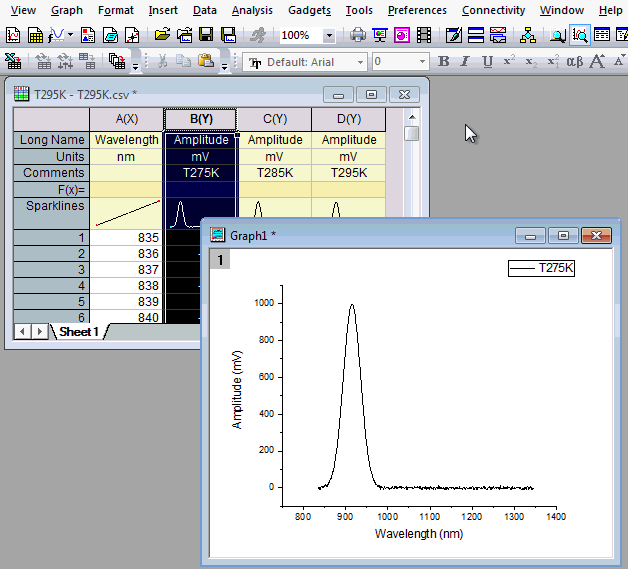The width and height of the screenshot is (628, 569).
Task: Click the Greek symbols αβ icon
Action: (x=574, y=62)
